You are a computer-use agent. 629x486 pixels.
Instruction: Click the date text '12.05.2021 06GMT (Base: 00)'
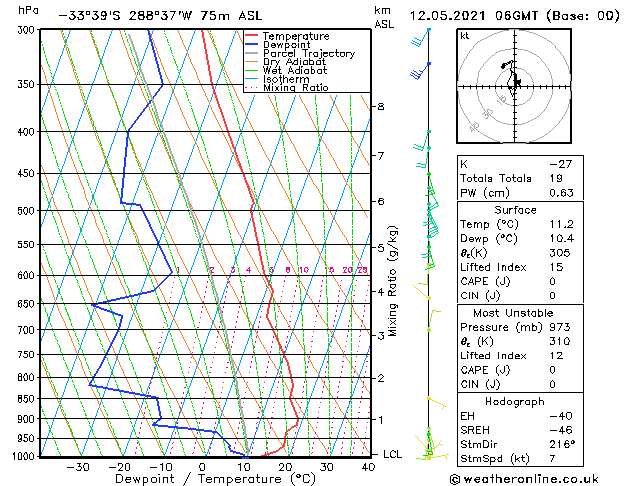tap(515, 16)
